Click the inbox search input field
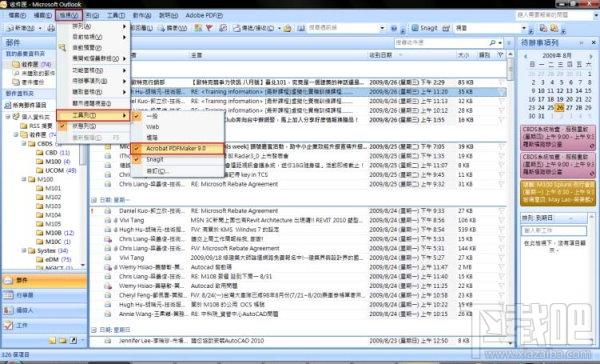This screenshot has height=364, width=600. tap(441, 42)
